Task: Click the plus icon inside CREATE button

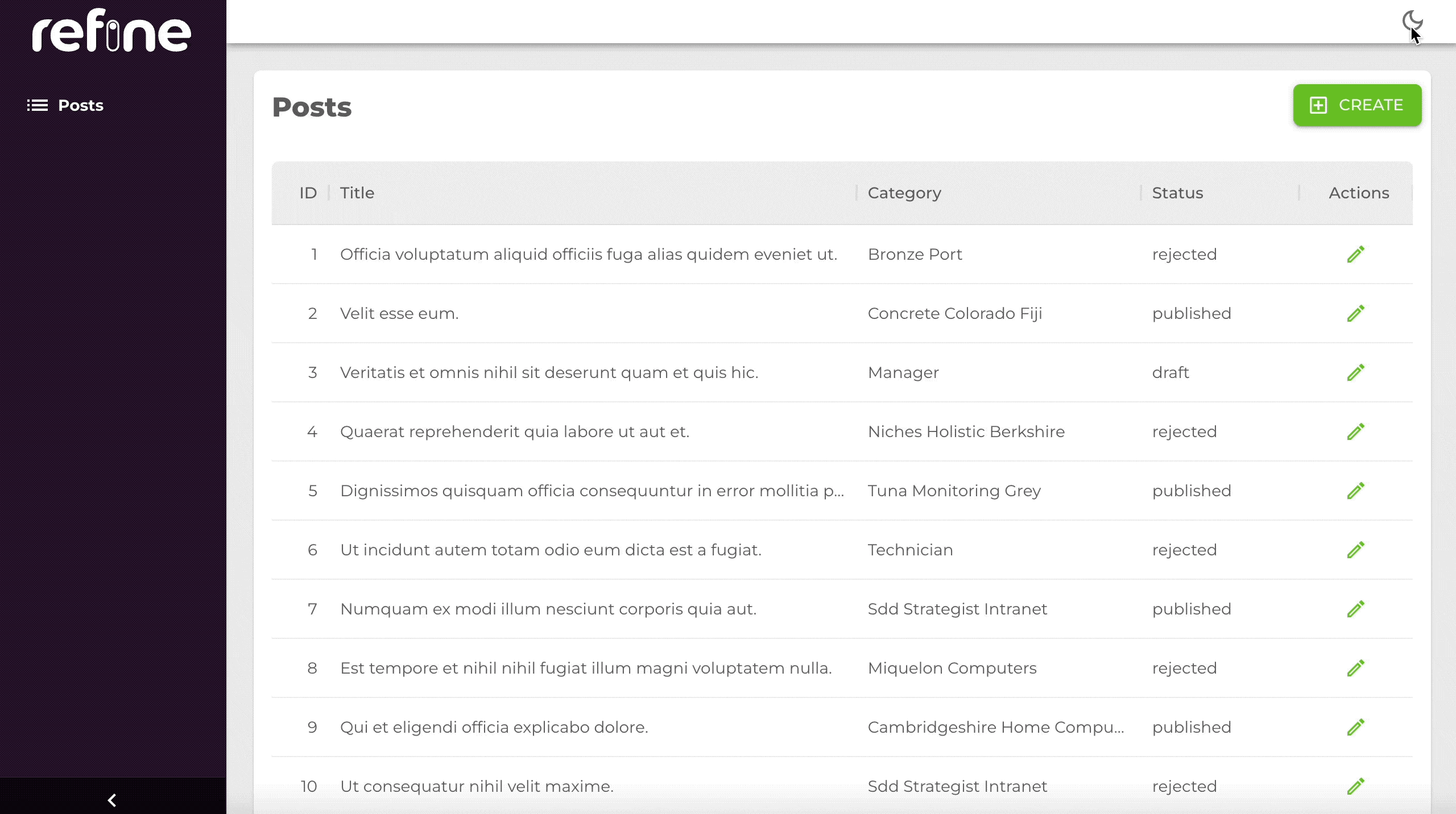Action: (x=1318, y=105)
